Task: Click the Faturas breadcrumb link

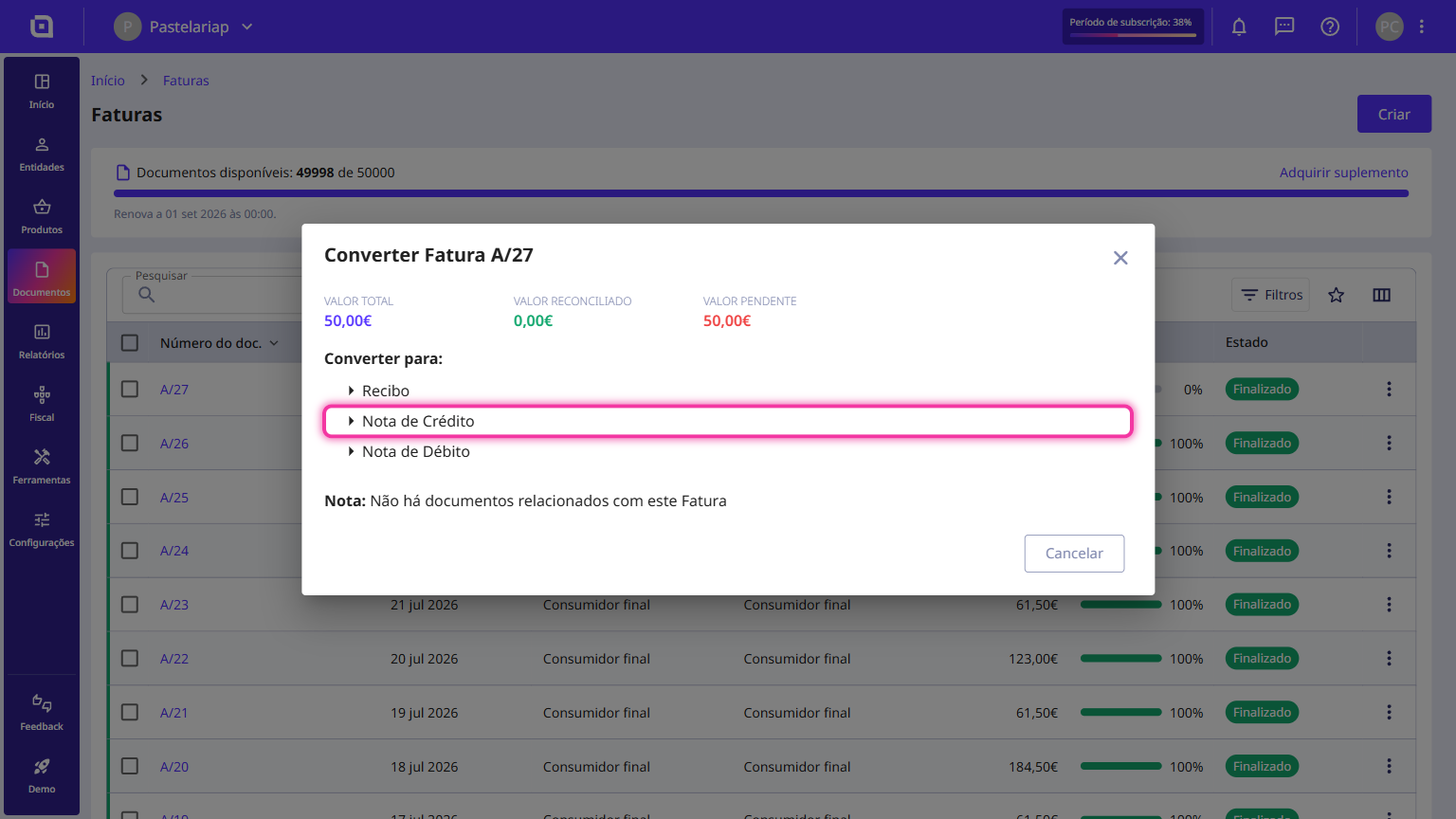Action: tap(186, 81)
